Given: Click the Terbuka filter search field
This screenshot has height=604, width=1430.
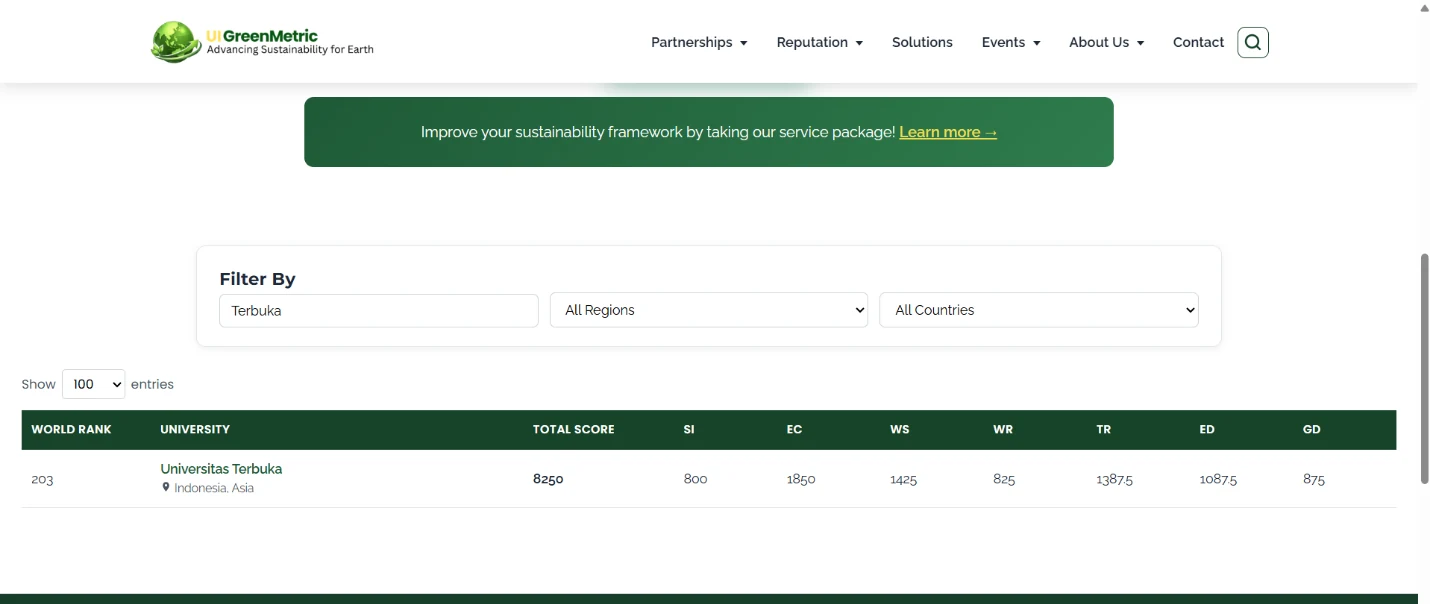Looking at the screenshot, I should [379, 310].
